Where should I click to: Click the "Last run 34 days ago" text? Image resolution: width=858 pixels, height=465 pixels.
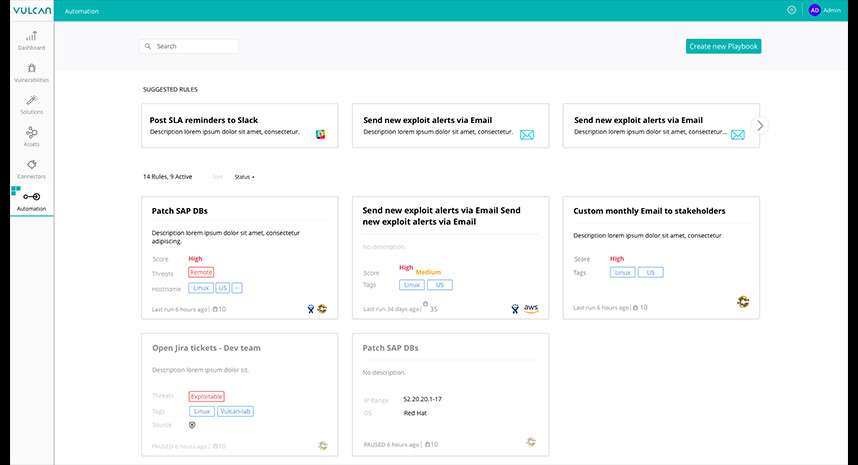click(391, 309)
